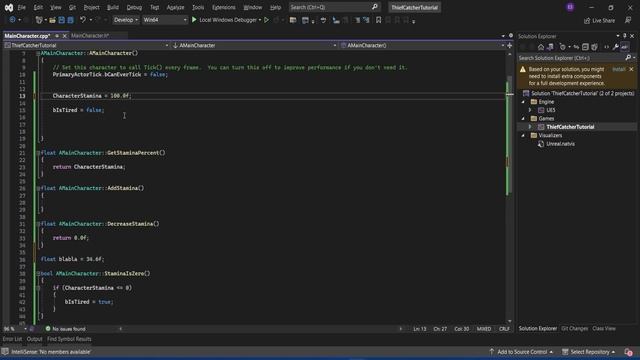640x360 pixels.
Task: Collapse GetStaminaPercent function outline
Action: (x=38, y=153)
